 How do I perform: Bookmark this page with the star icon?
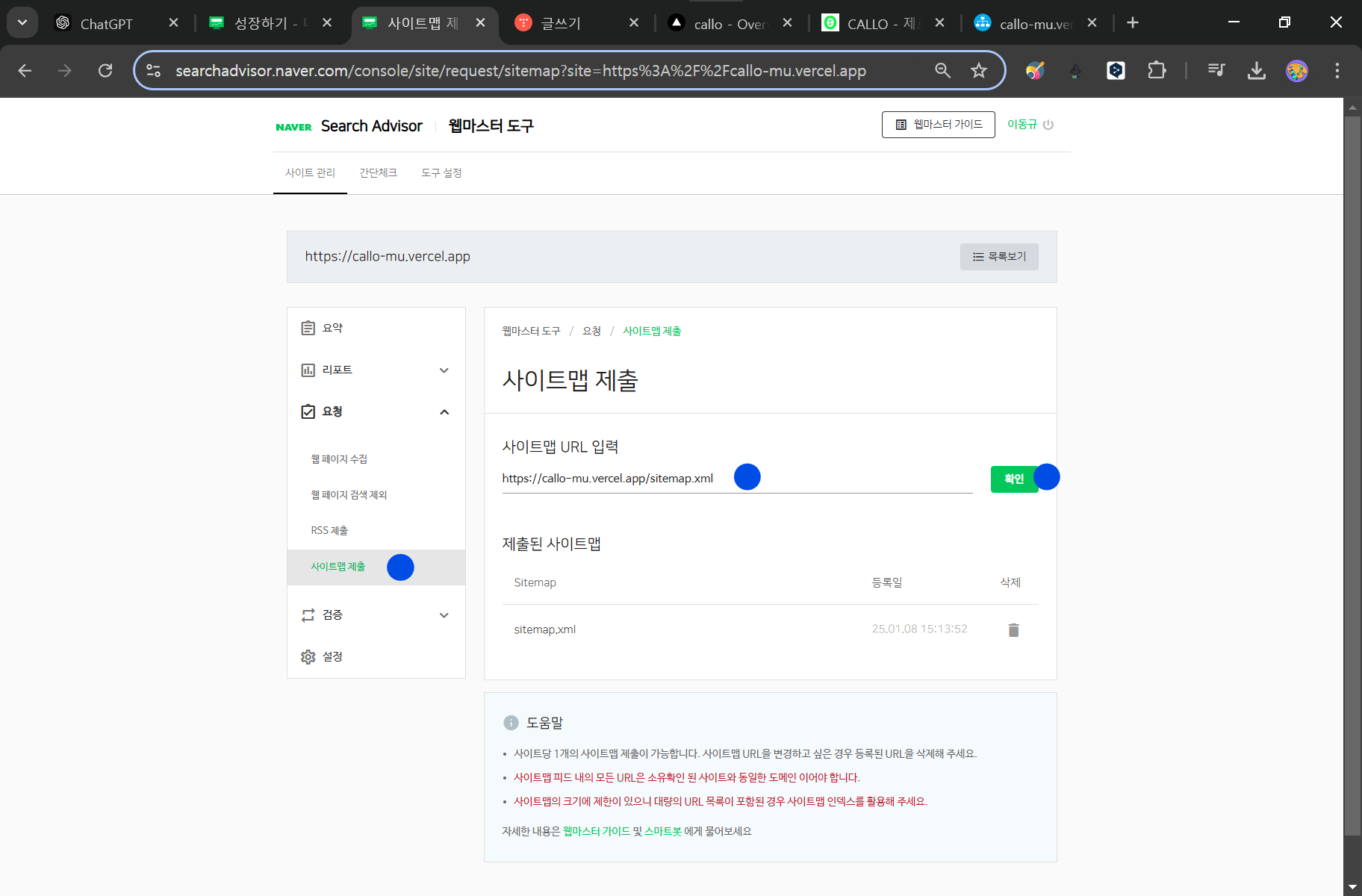point(979,70)
